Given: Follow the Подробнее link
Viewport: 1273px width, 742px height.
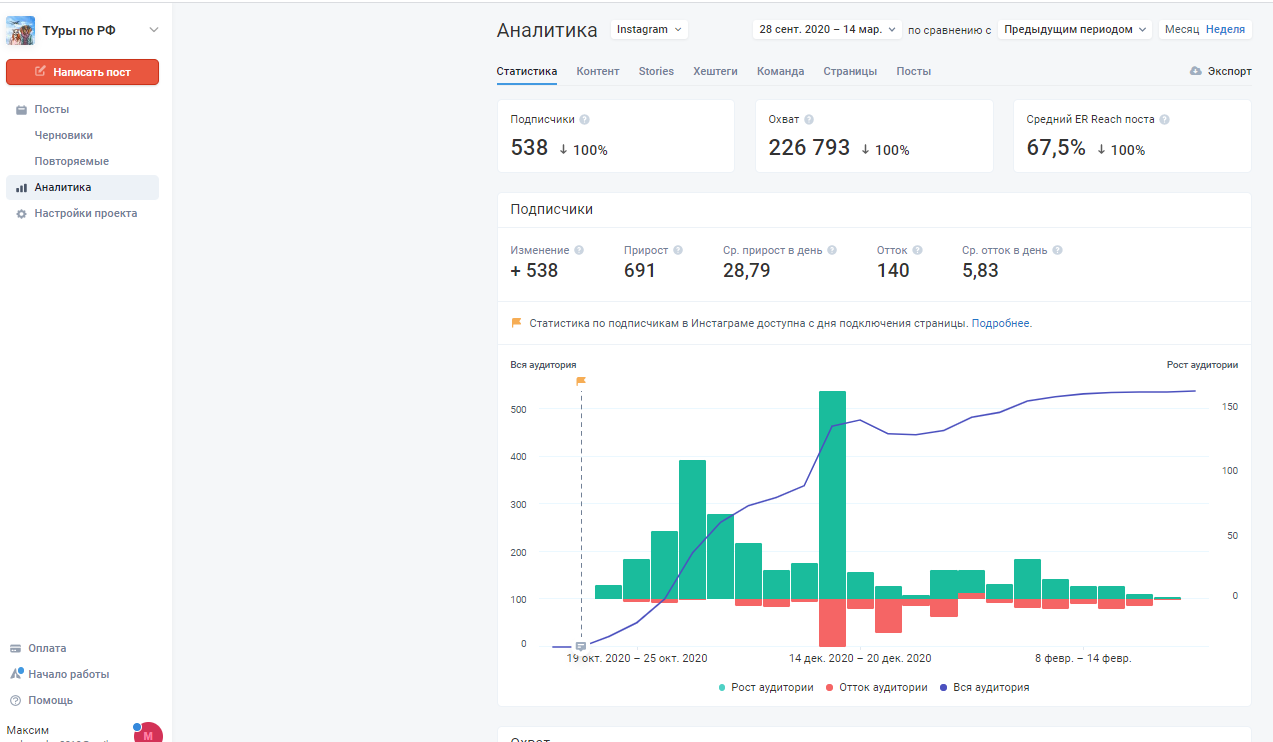Looking at the screenshot, I should (x=1000, y=324).
